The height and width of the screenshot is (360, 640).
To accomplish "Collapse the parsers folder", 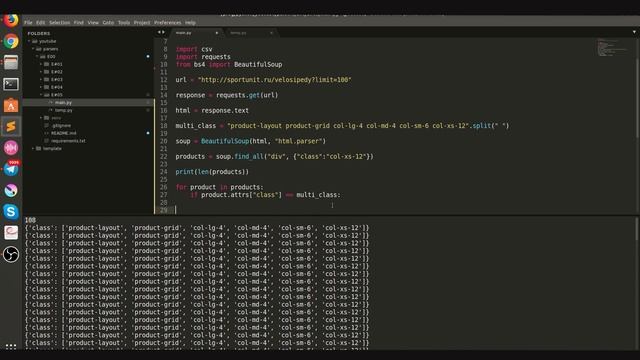I will [x=33, y=49].
